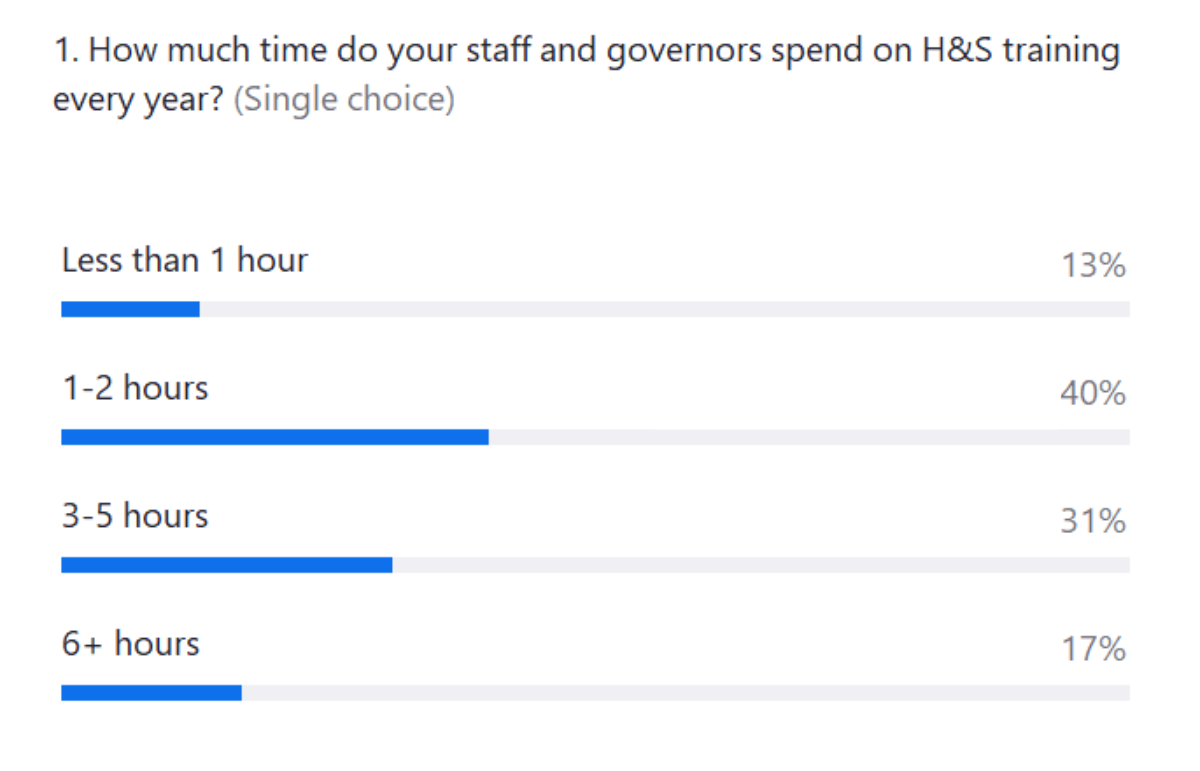1200x771 pixels.
Task: Select the "1-2 hours" option label
Action: [x=135, y=388]
